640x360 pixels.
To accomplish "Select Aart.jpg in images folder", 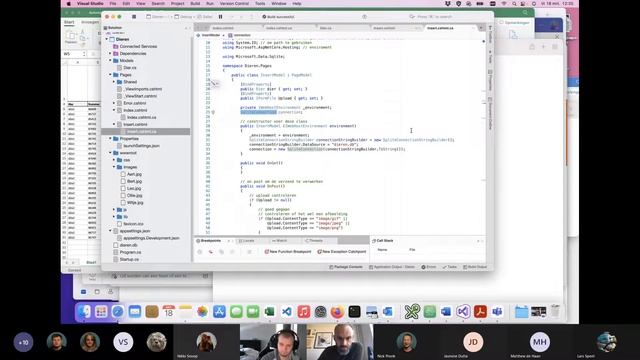I will 134,174.
